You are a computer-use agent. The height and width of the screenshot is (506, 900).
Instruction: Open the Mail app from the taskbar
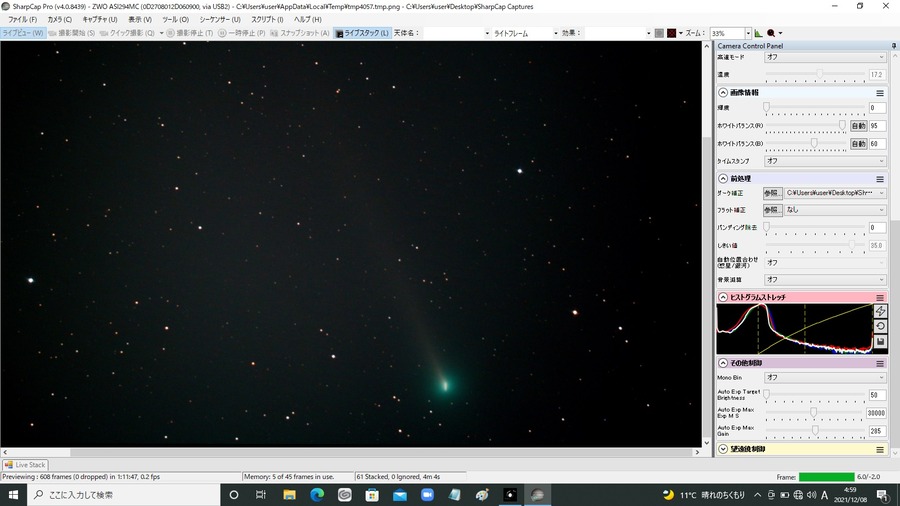click(399, 495)
